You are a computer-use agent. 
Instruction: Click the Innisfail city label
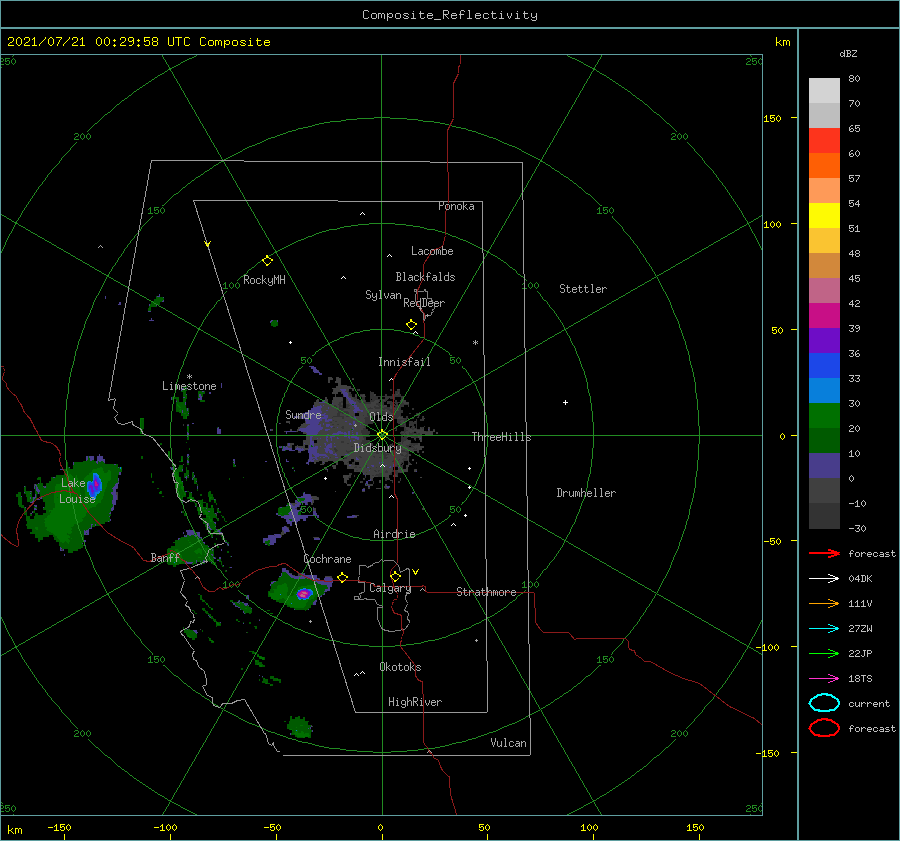click(x=404, y=362)
